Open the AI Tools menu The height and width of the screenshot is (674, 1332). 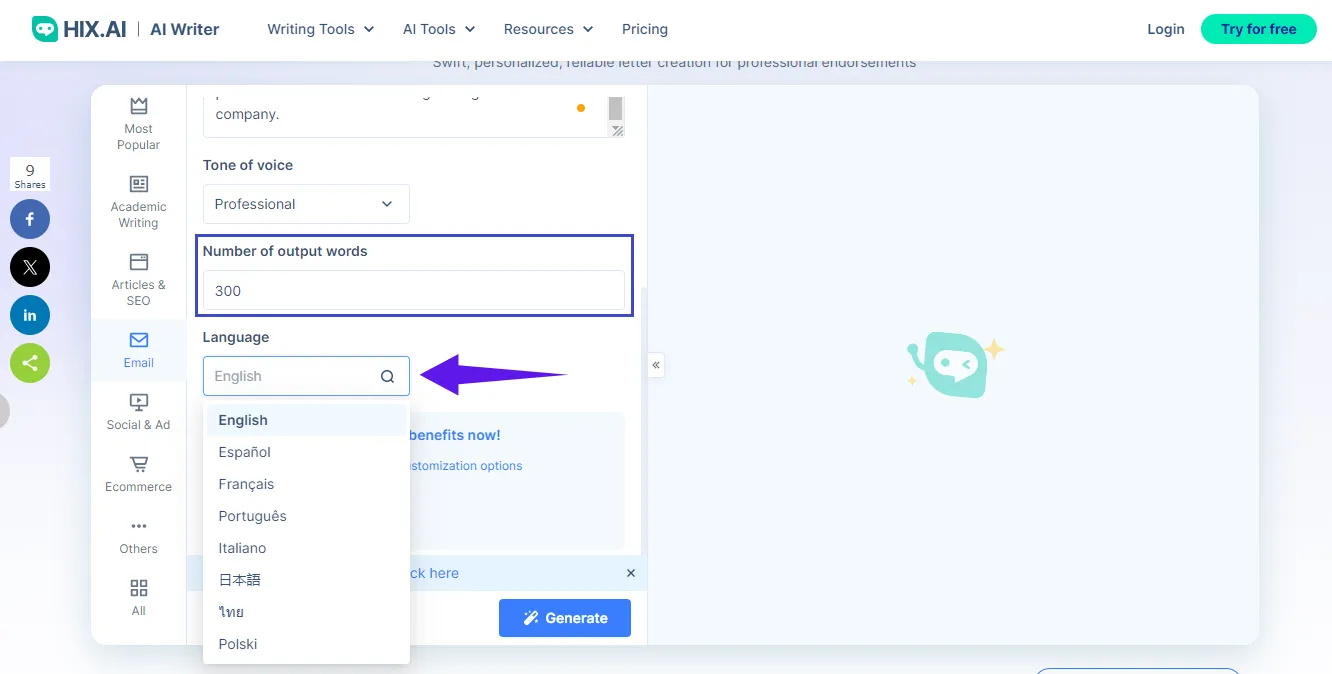(437, 29)
